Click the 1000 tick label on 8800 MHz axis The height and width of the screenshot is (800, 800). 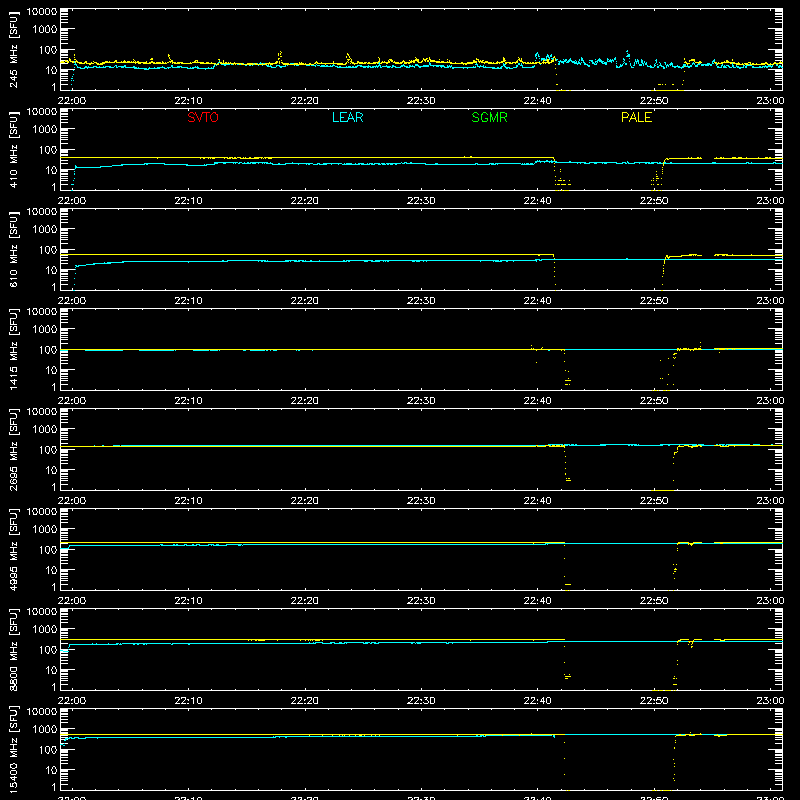(x=45, y=629)
